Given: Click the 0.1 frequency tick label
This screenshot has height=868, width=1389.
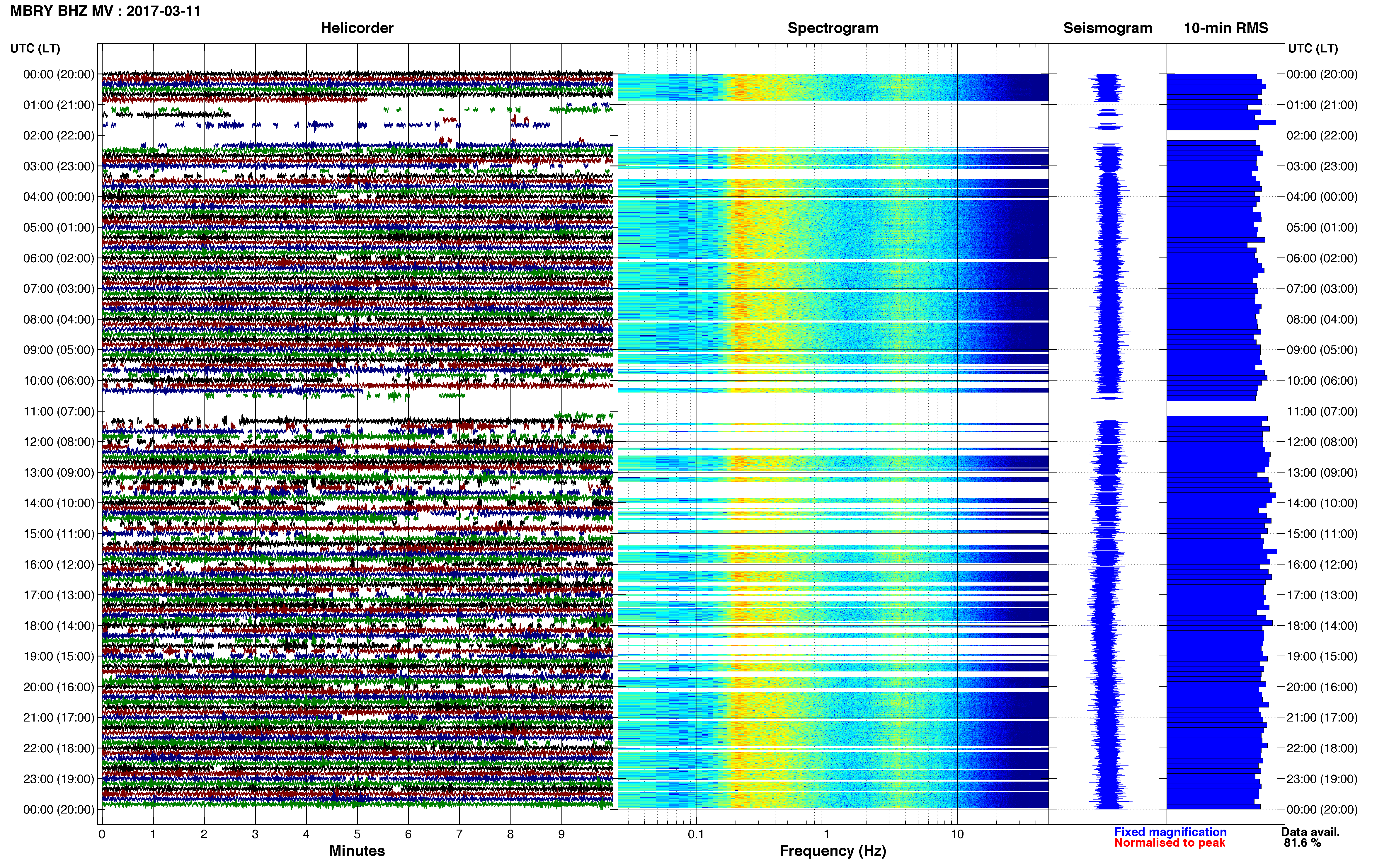Looking at the screenshot, I should click(x=696, y=834).
